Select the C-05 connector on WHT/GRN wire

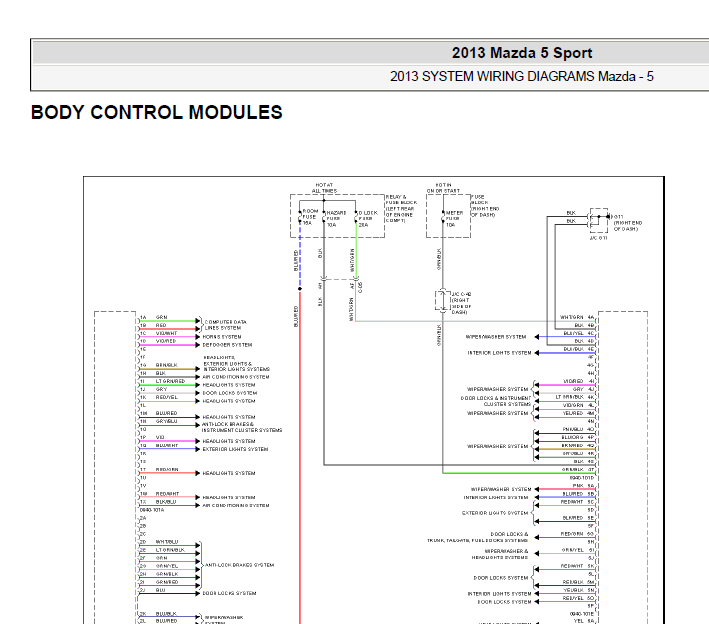click(359, 287)
